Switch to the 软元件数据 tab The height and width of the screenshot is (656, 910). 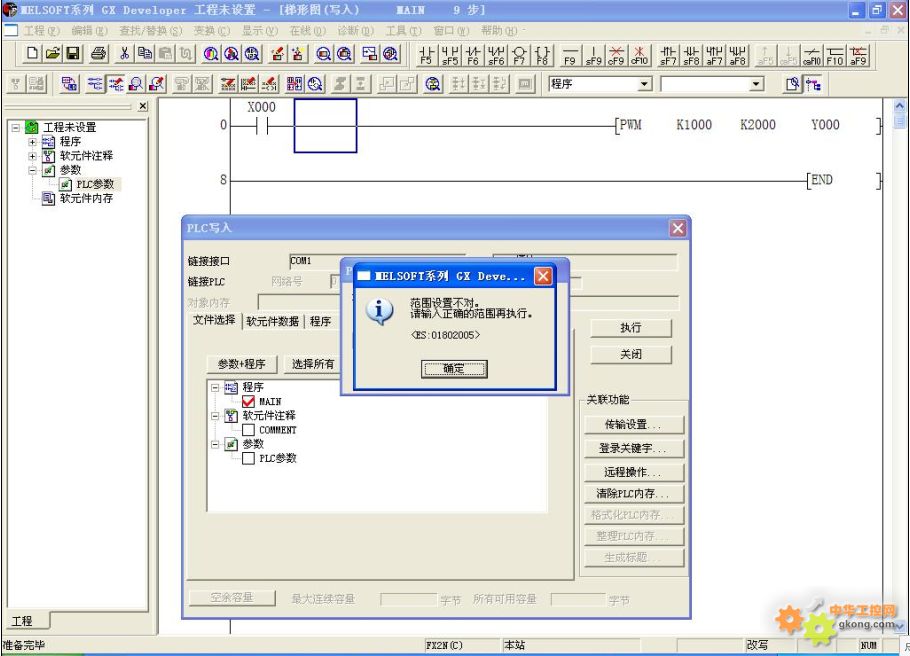[272, 321]
